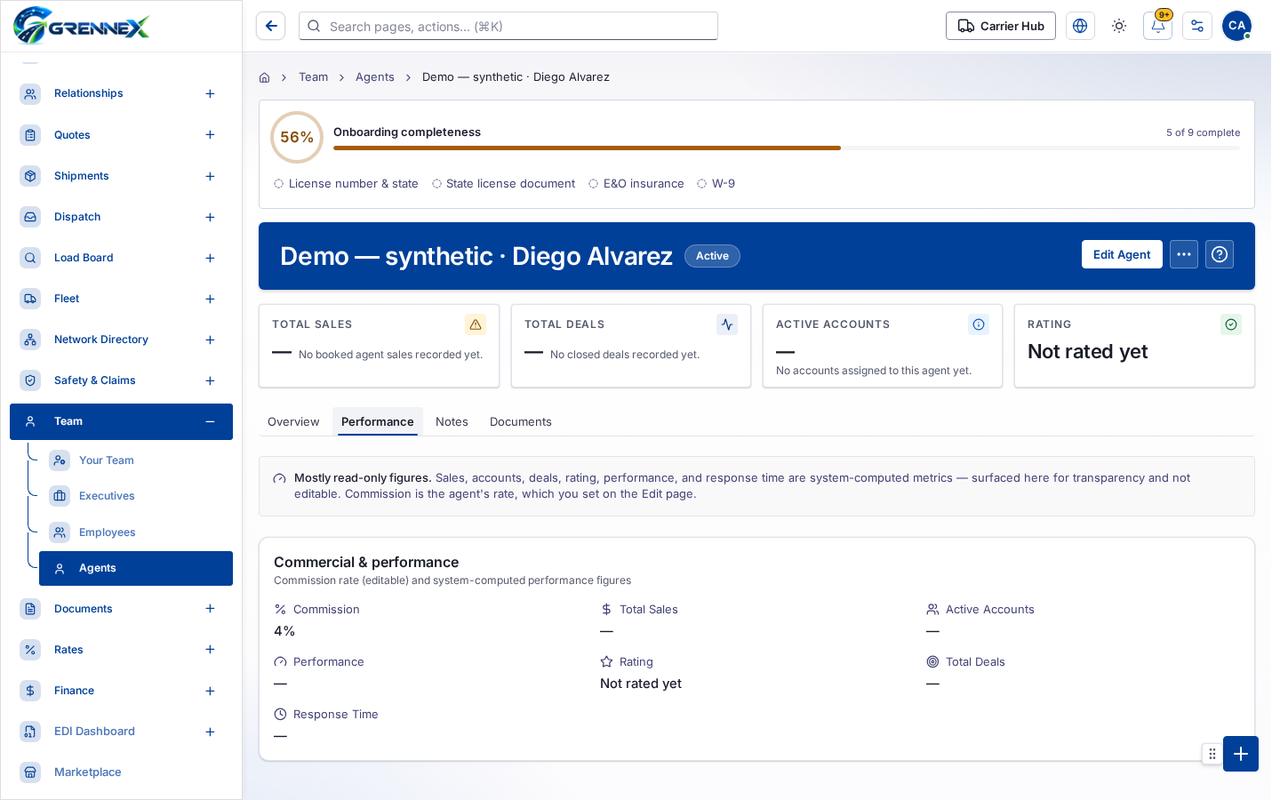
Task: Switch to the Overview tab
Action: point(293,421)
